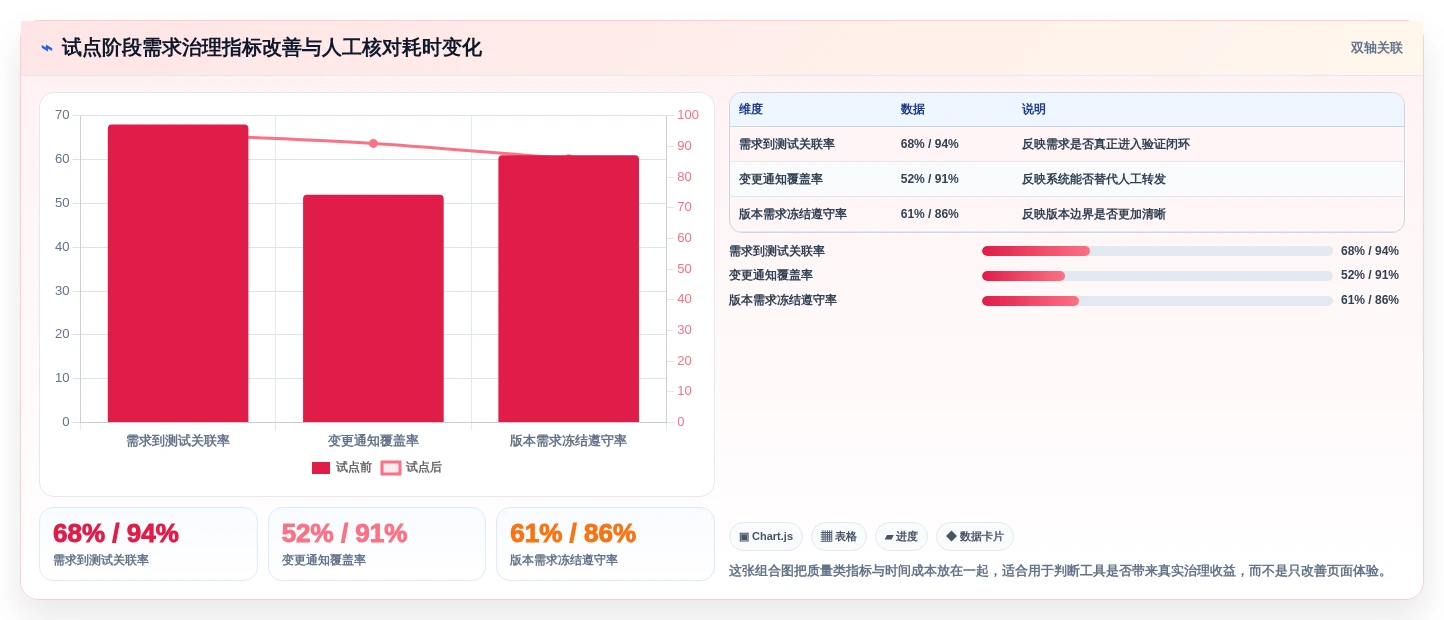
Task: Click x-axis label 版本需求冻结遵守率
Action: (x=568, y=440)
